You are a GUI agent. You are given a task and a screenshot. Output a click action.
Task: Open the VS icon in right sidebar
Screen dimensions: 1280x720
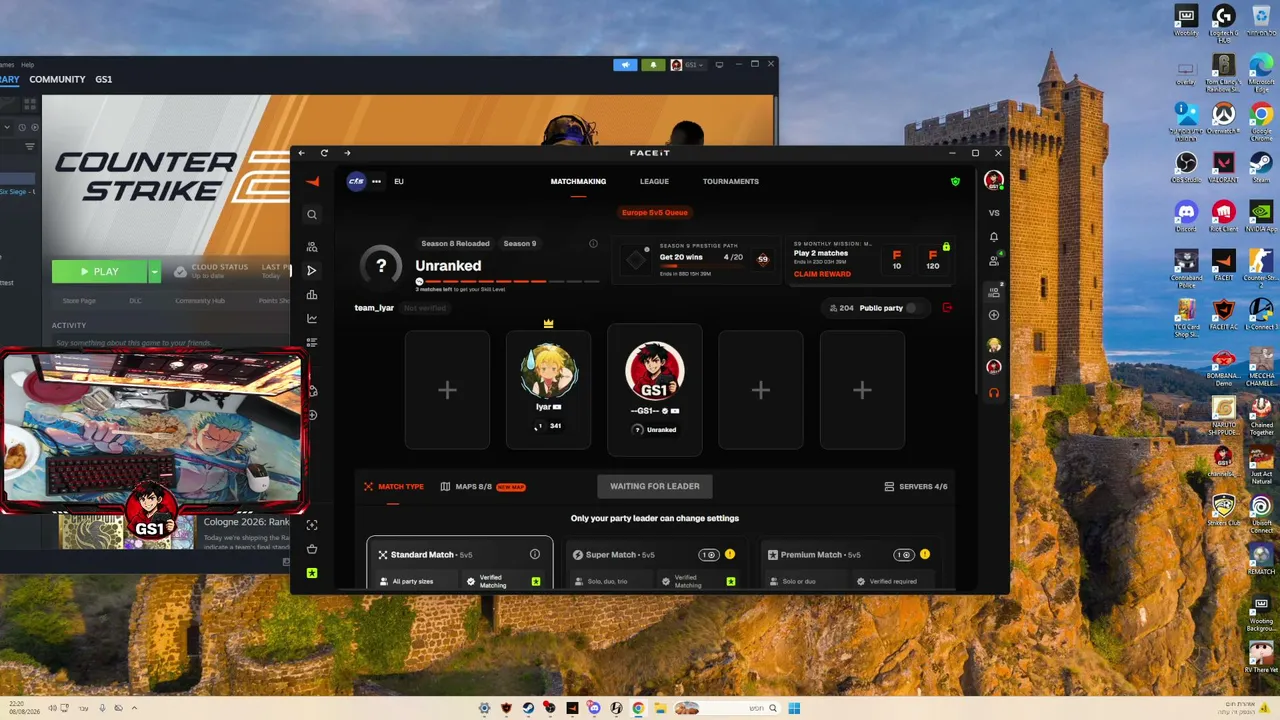point(994,213)
